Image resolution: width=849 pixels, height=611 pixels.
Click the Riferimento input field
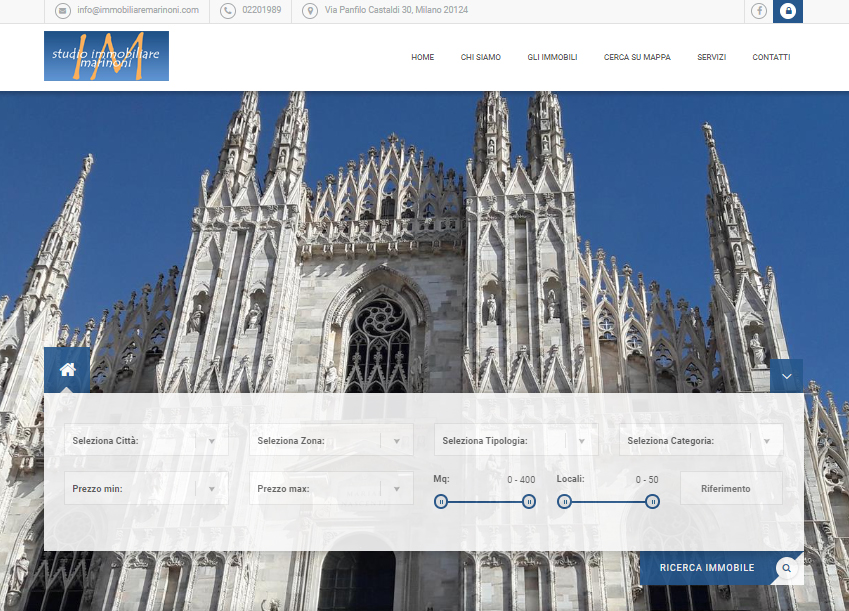coord(732,488)
